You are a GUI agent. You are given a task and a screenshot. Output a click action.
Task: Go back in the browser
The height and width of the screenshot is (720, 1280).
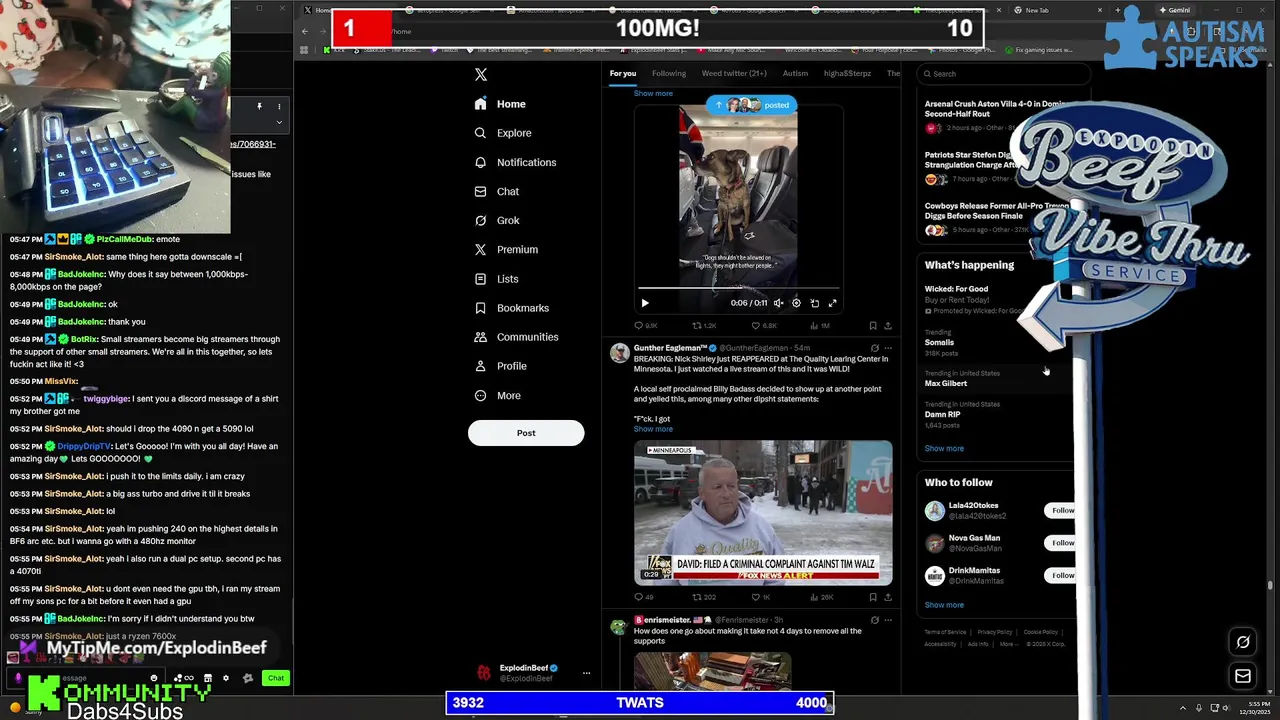[304, 31]
